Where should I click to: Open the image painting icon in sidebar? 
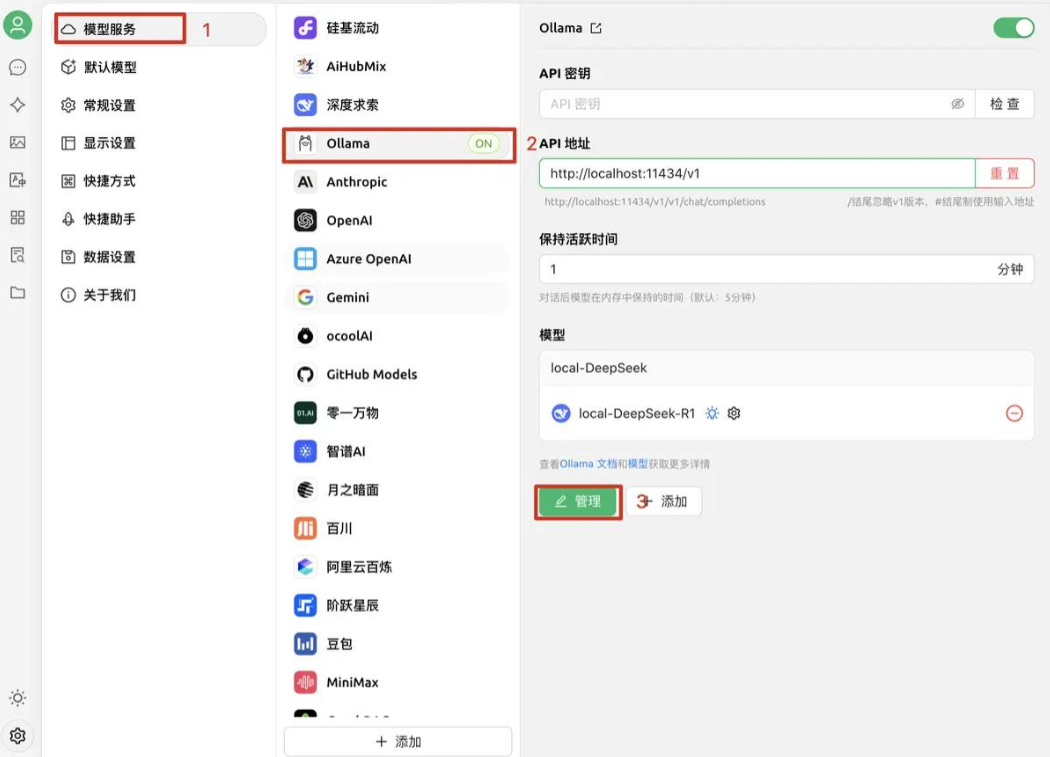pos(17,142)
